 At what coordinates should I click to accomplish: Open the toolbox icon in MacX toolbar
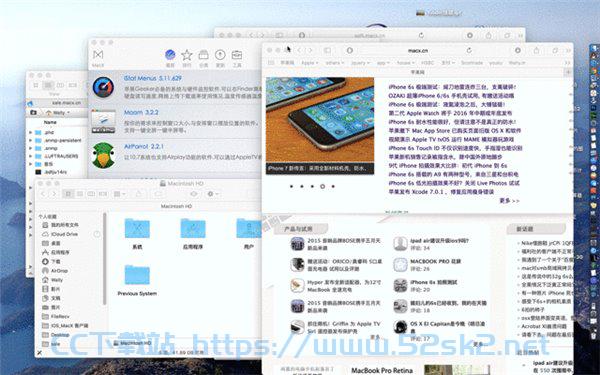pos(237,55)
